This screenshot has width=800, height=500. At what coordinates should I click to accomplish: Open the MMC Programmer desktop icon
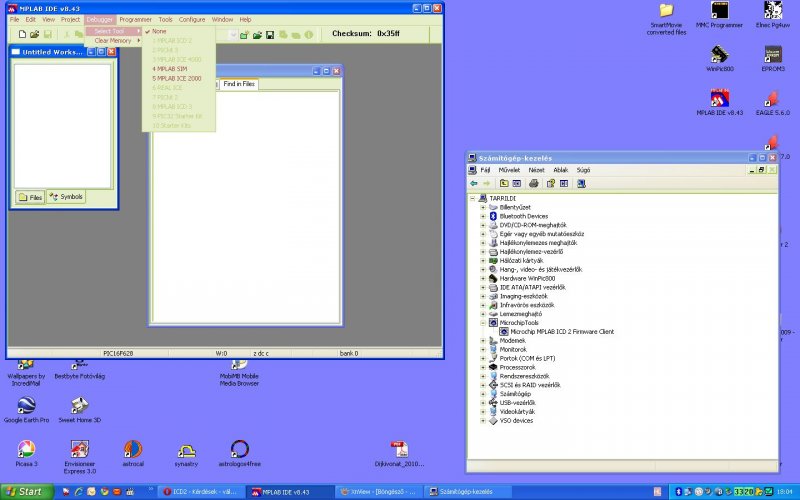click(x=719, y=14)
